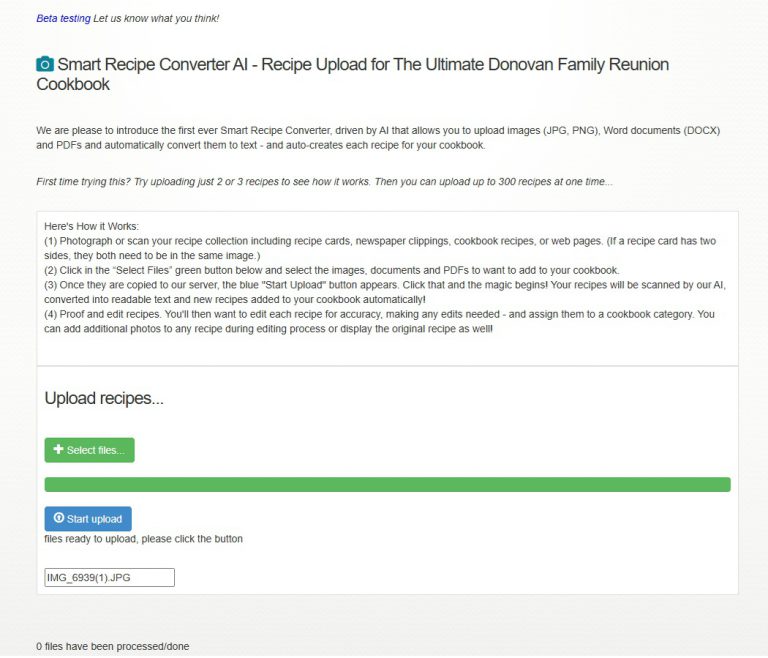Click the 'files ready to upload' status message
Viewport: 768px width, 658px height.
pyautogui.click(x=144, y=539)
